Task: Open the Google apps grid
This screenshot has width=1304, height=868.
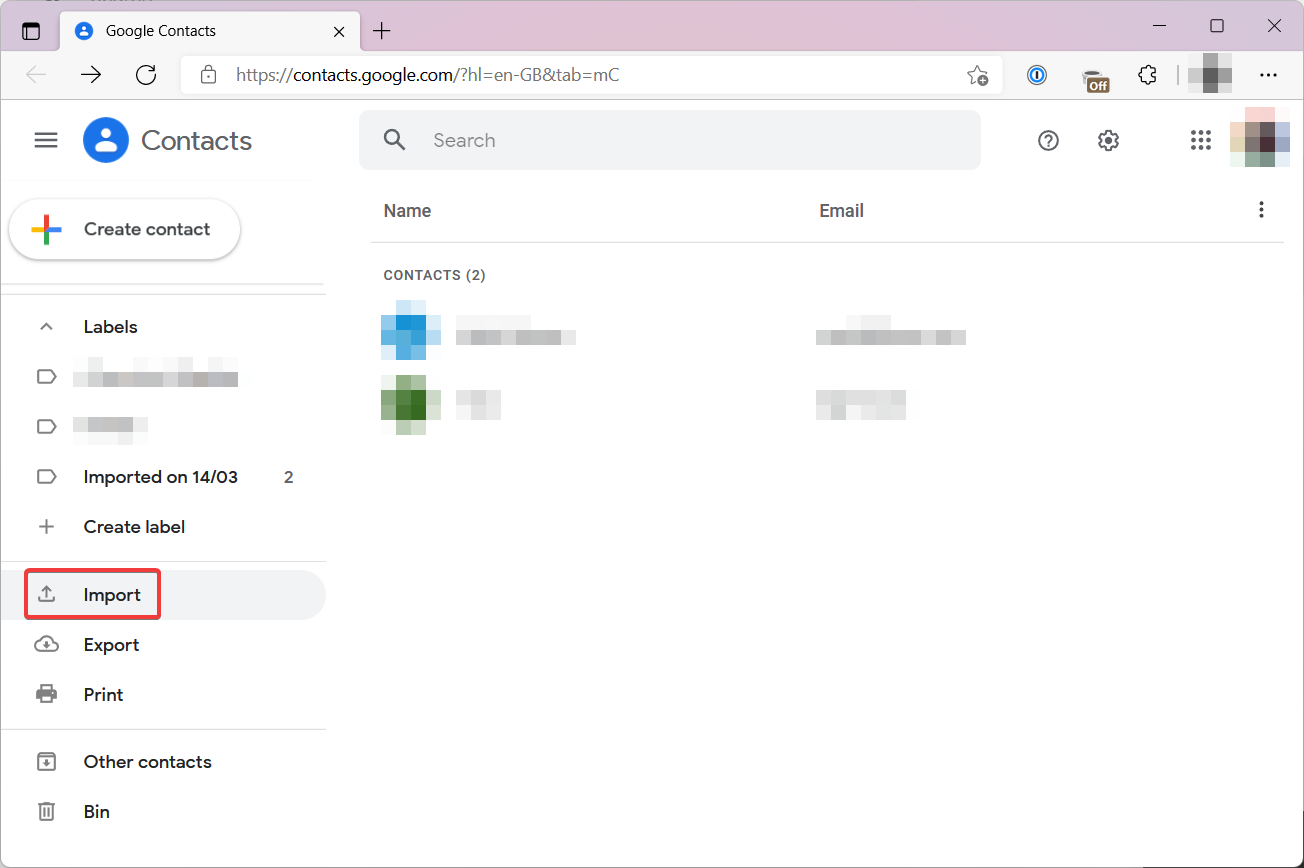Action: [1201, 141]
